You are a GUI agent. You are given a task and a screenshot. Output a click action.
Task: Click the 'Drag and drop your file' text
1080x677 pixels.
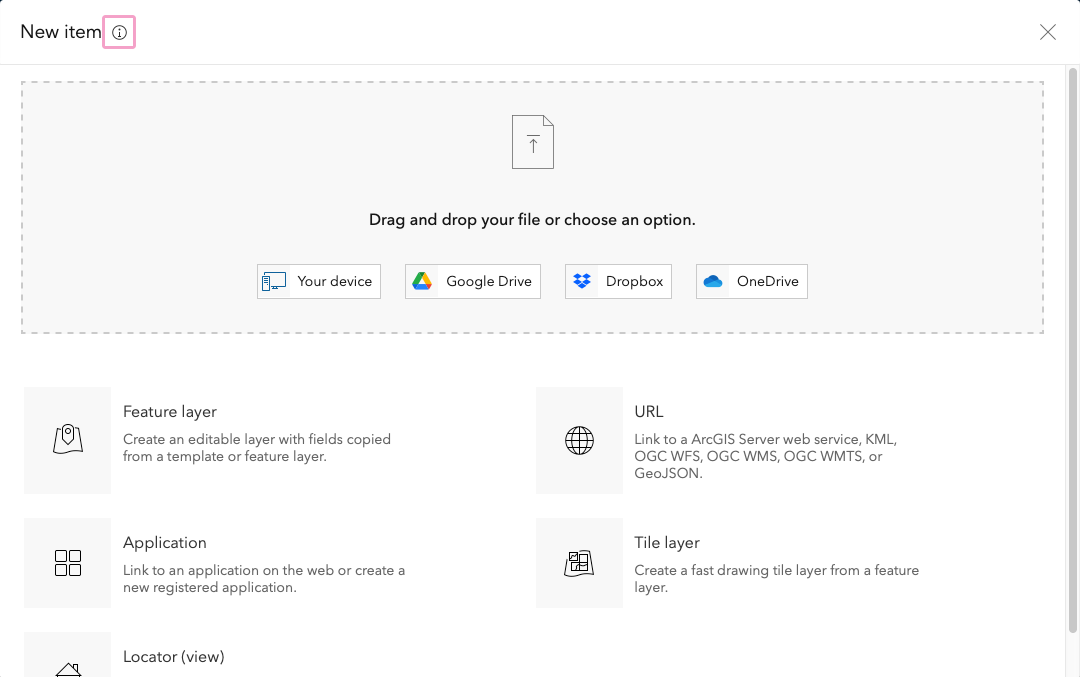[532, 220]
